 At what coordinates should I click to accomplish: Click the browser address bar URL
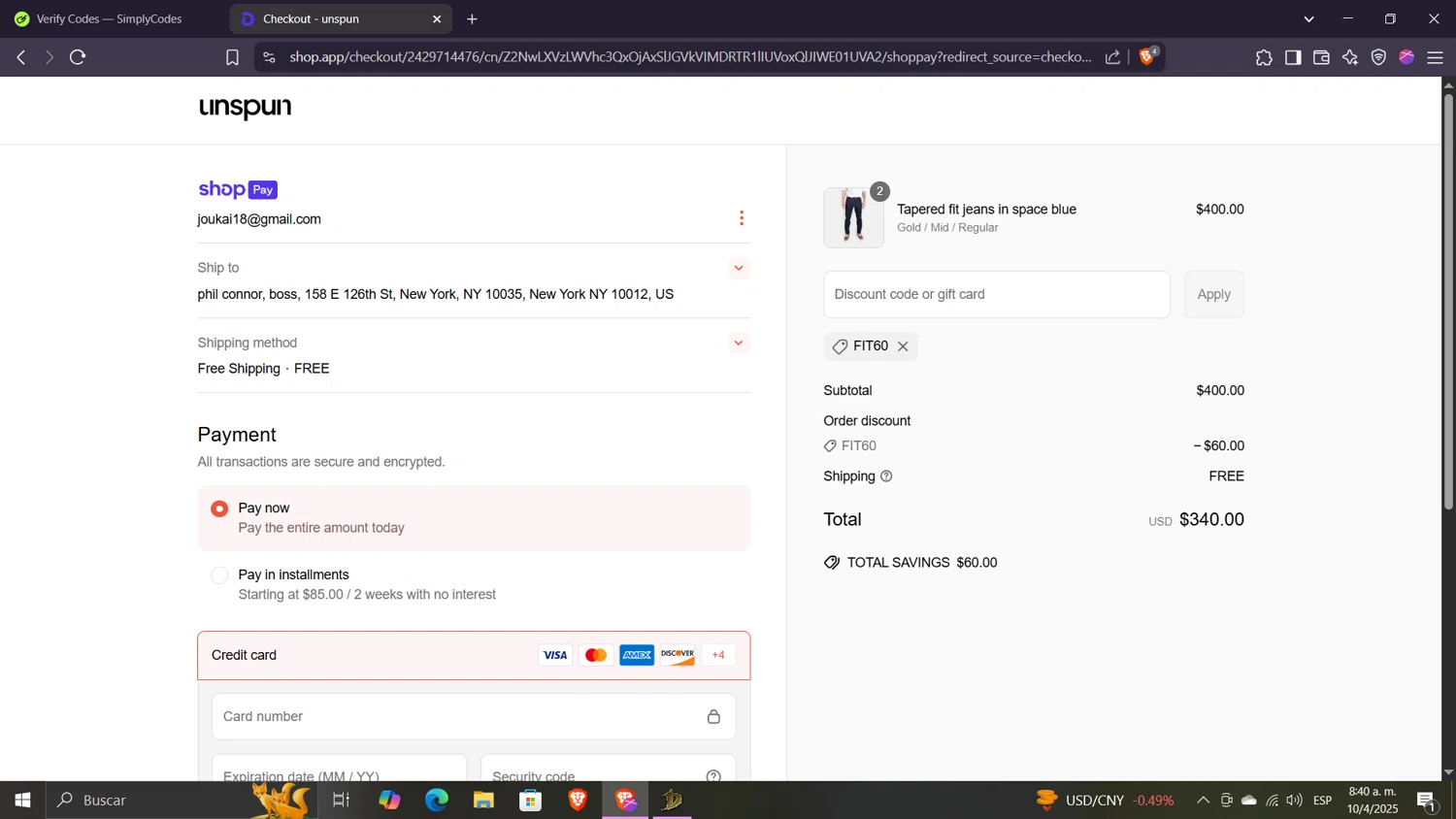click(x=690, y=57)
